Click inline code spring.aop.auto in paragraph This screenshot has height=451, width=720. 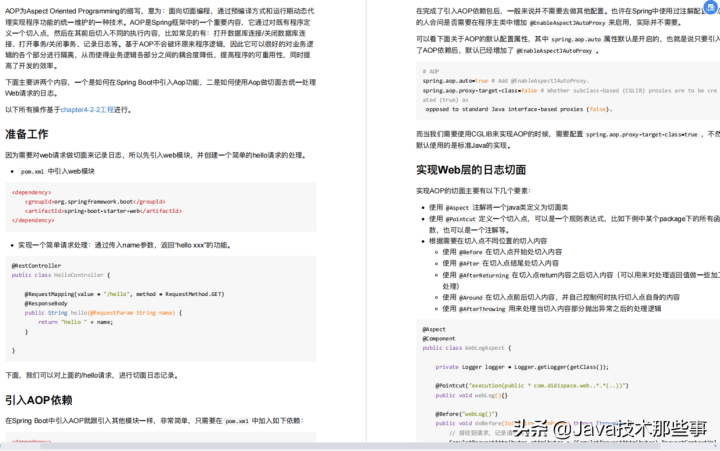tap(576, 39)
